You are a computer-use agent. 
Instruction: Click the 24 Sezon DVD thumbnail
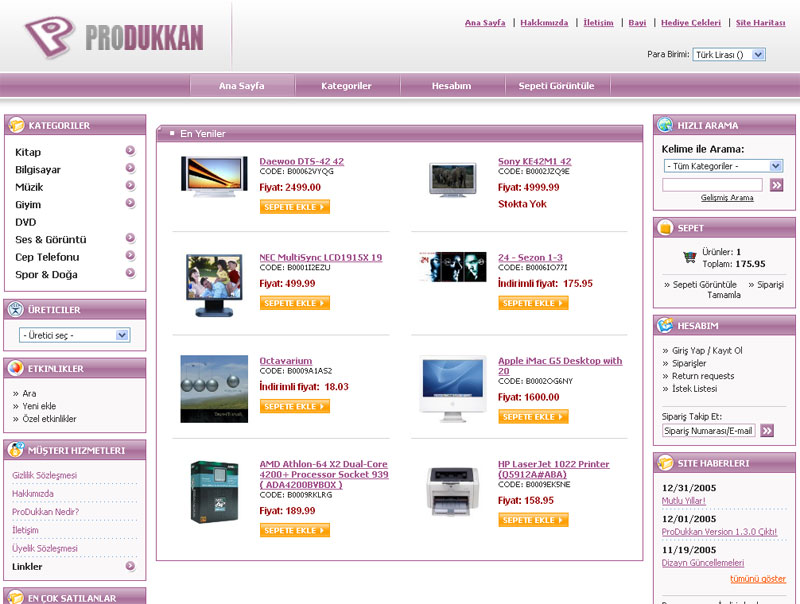coord(453,267)
